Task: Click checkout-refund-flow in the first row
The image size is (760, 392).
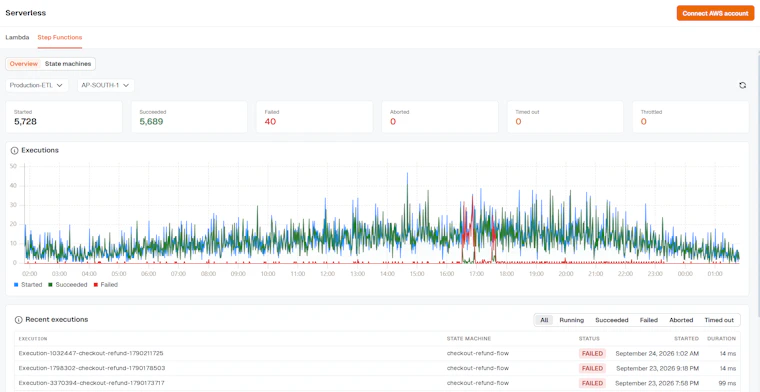Action: [478, 353]
